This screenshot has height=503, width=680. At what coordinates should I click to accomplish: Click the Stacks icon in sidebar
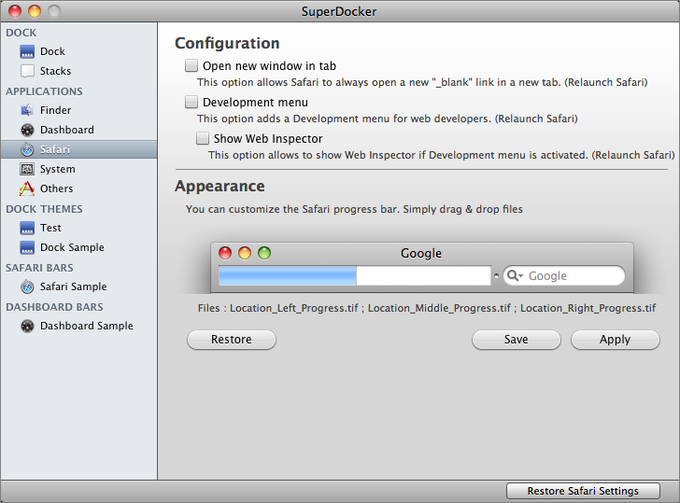click(27, 71)
